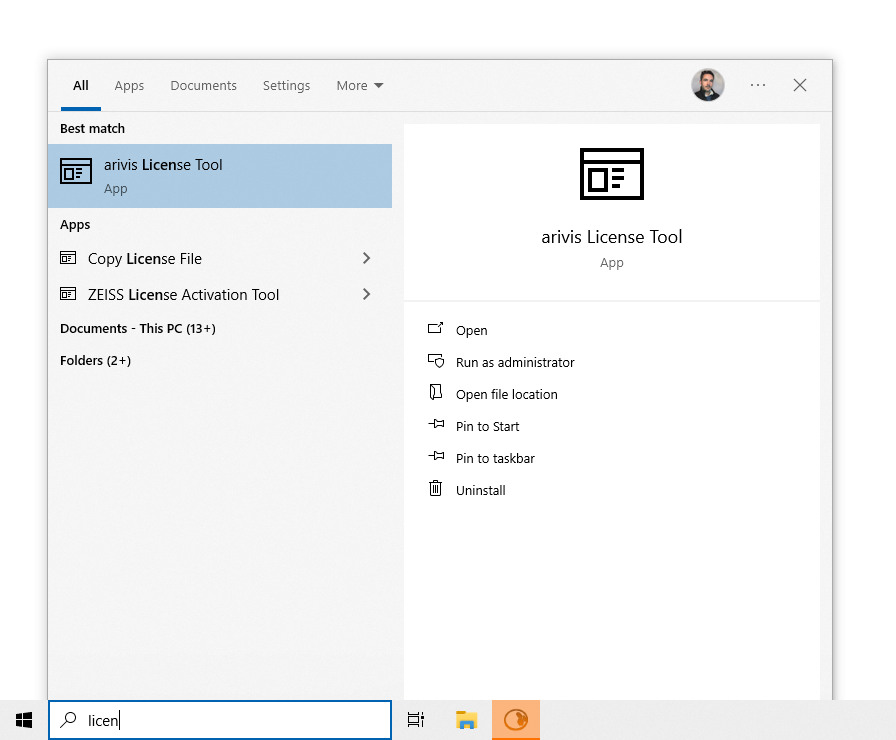Click the Task View taskbar icon
Viewport: 896px width, 740px height.
click(x=416, y=720)
